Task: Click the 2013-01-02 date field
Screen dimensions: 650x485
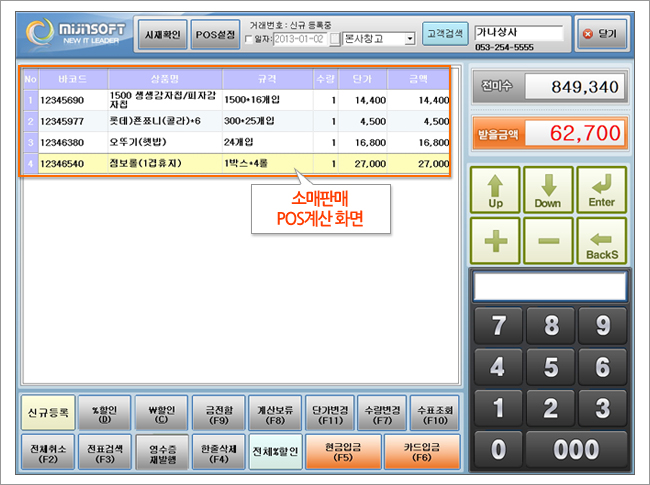Action: tap(300, 39)
